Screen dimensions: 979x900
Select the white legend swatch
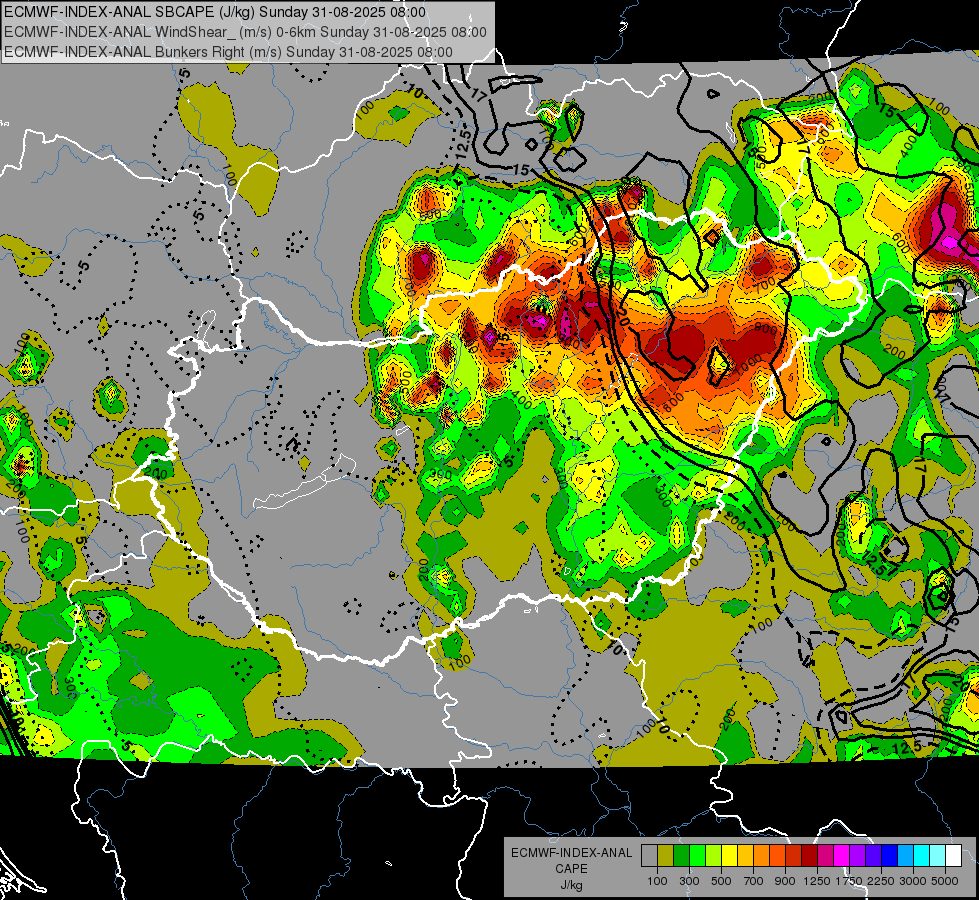pos(953,856)
